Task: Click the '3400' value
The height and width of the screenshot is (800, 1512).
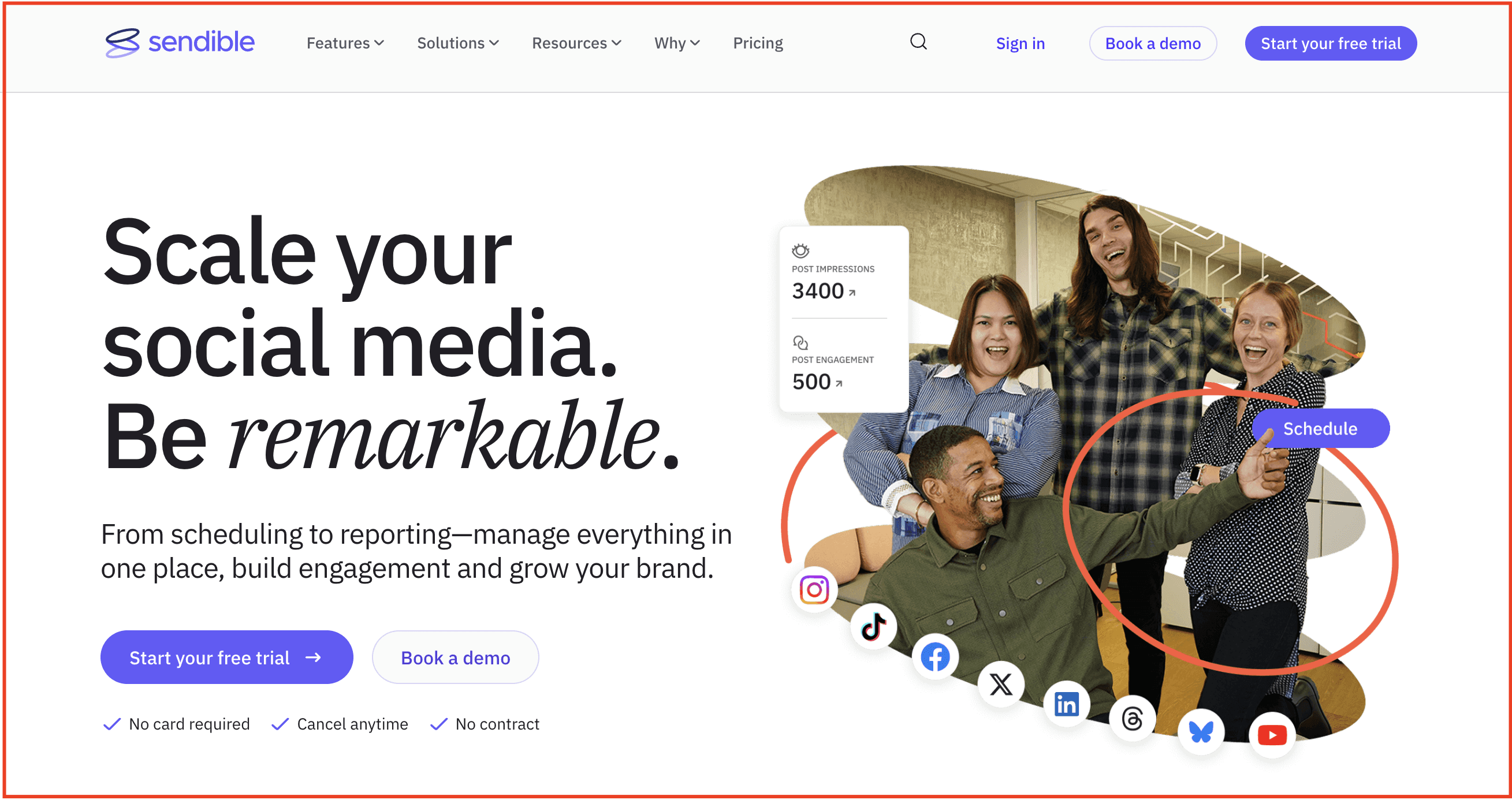Action: 818,291
